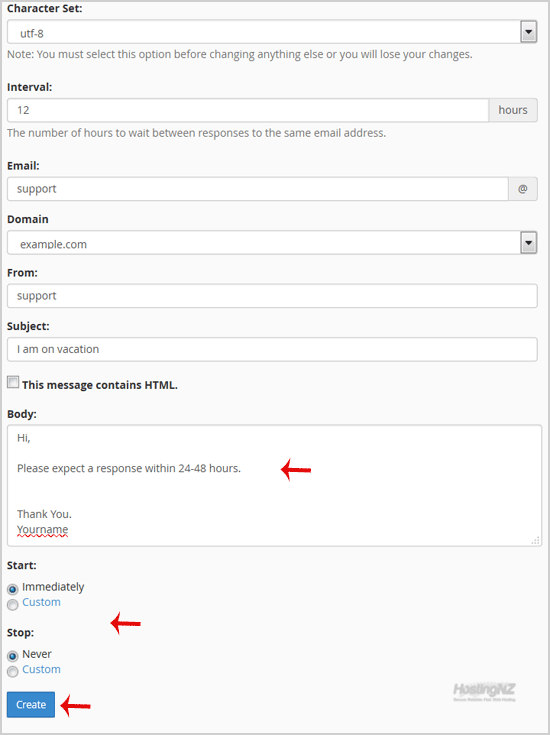Enable This message contains HTML checkbox
The image size is (550, 735).
pyautogui.click(x=13, y=382)
